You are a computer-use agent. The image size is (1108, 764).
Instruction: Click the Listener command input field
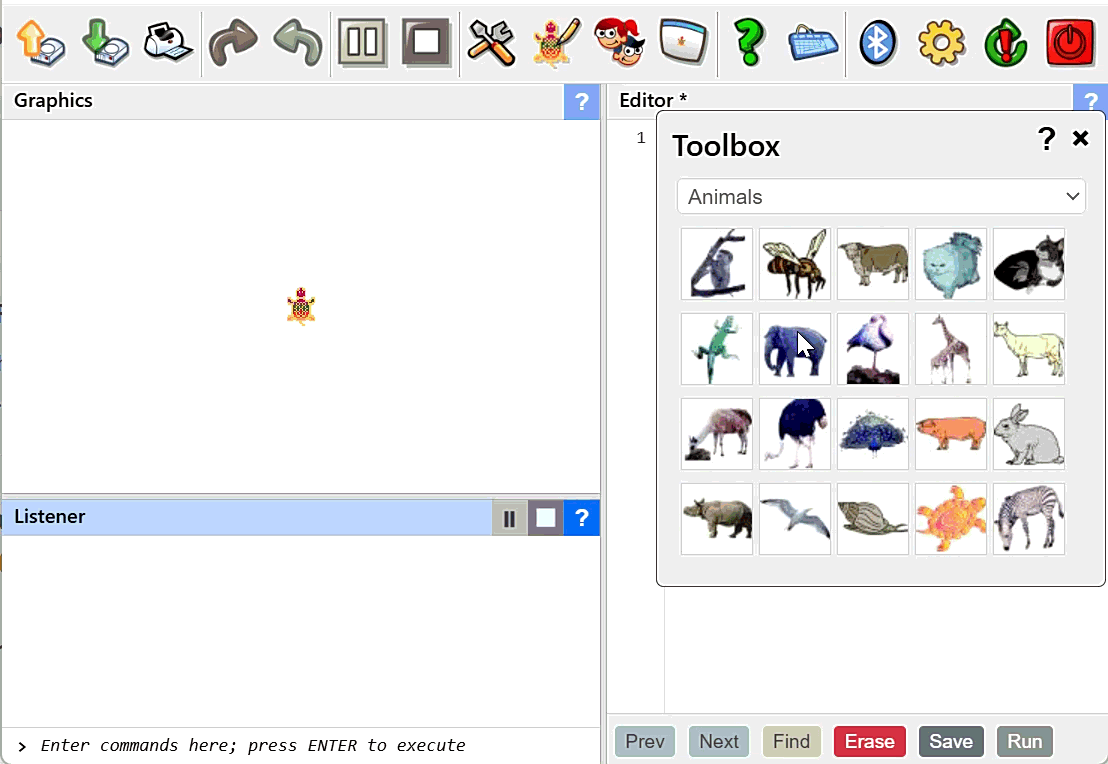(300, 745)
